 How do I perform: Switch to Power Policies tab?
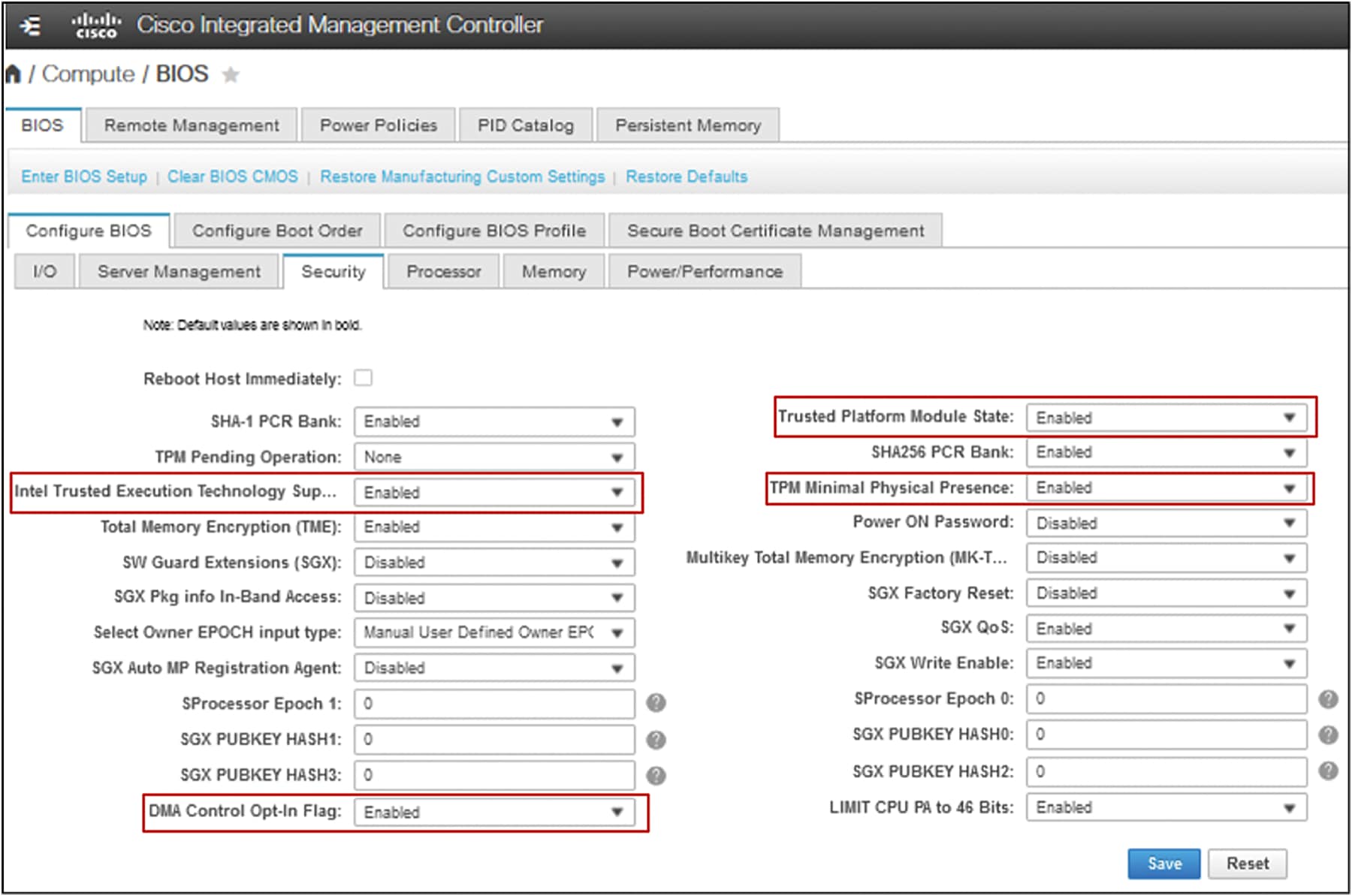tap(379, 125)
